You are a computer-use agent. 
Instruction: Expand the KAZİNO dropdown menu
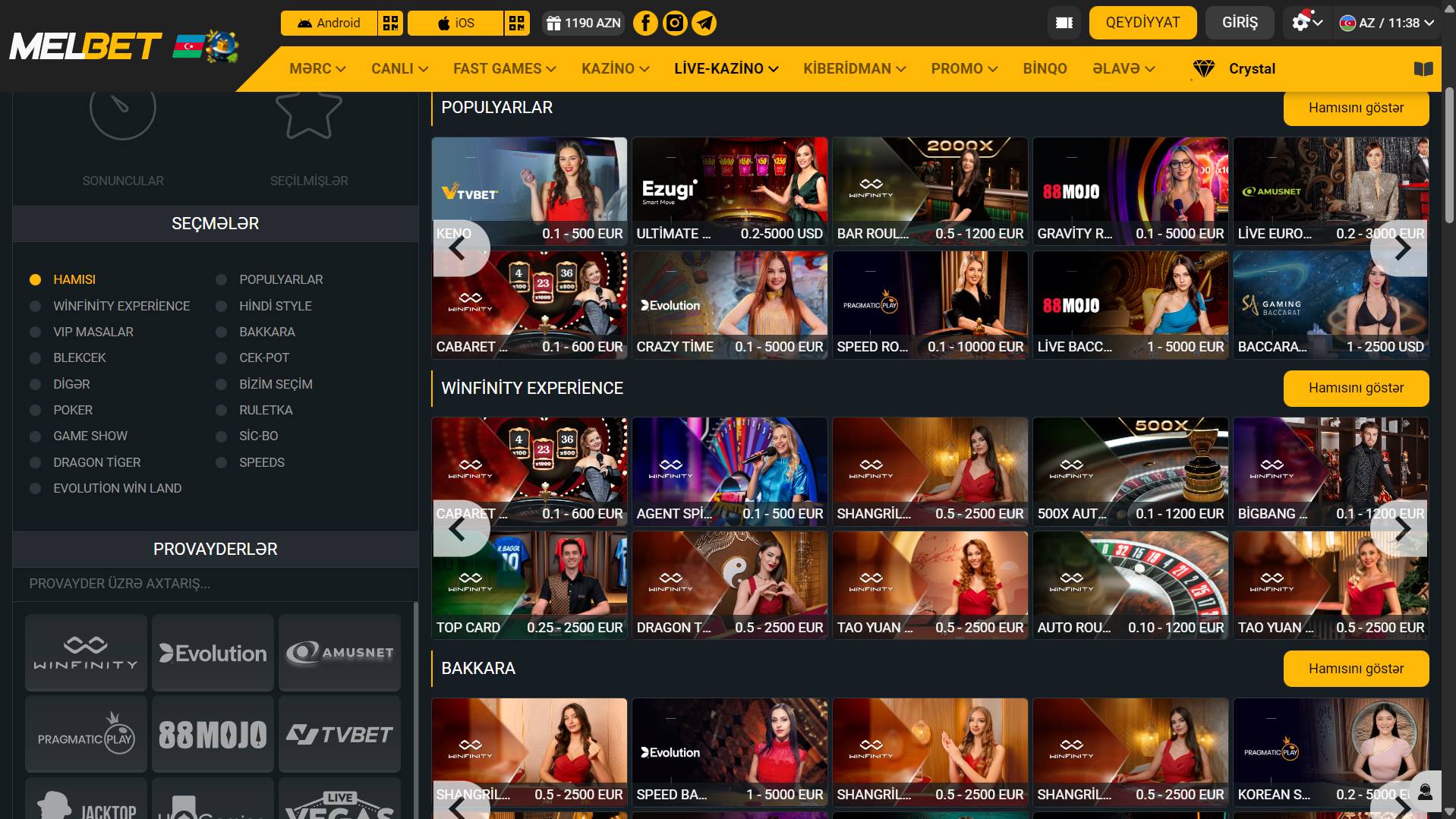[615, 69]
